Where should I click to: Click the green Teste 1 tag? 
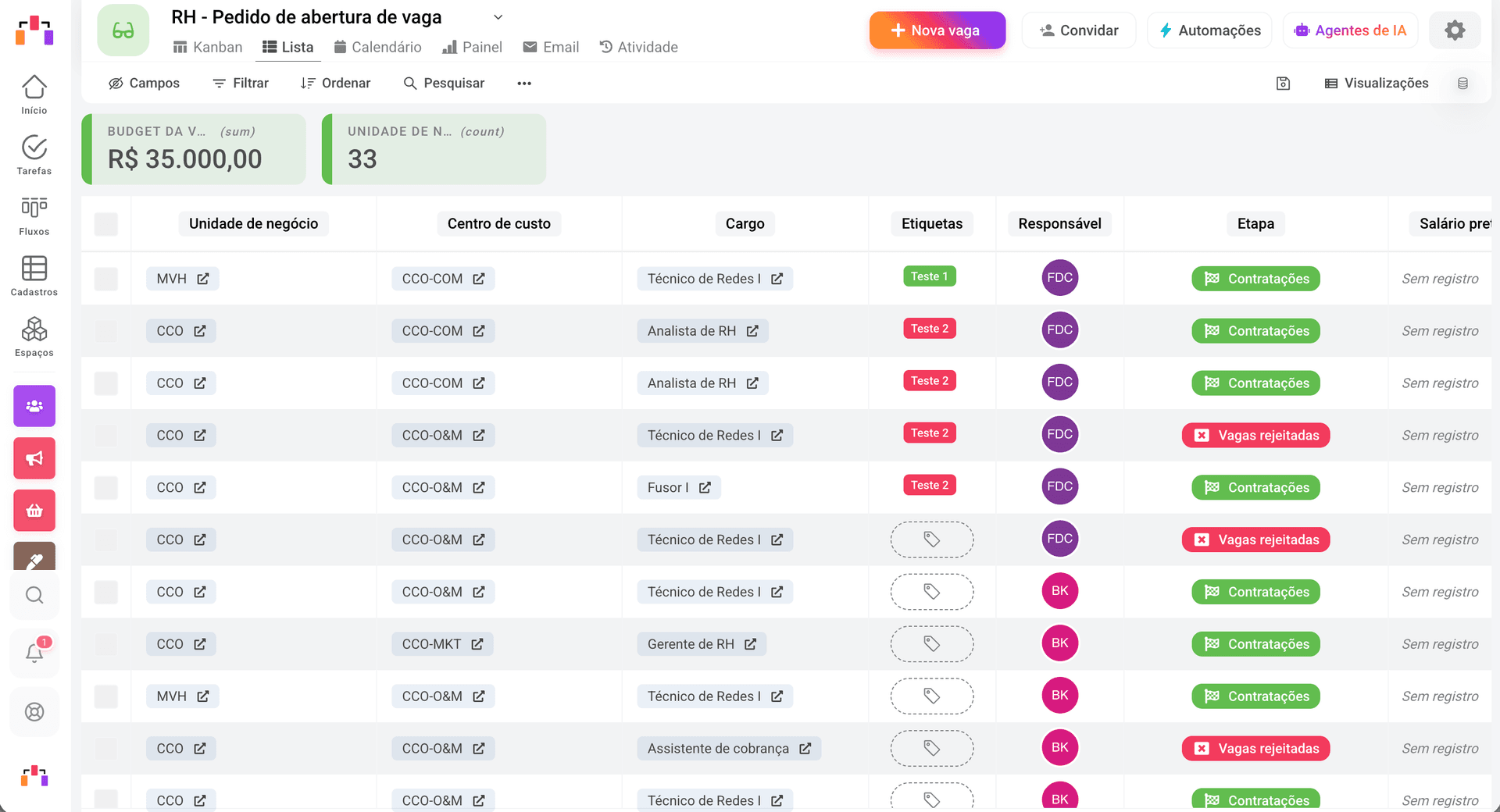tap(930, 276)
